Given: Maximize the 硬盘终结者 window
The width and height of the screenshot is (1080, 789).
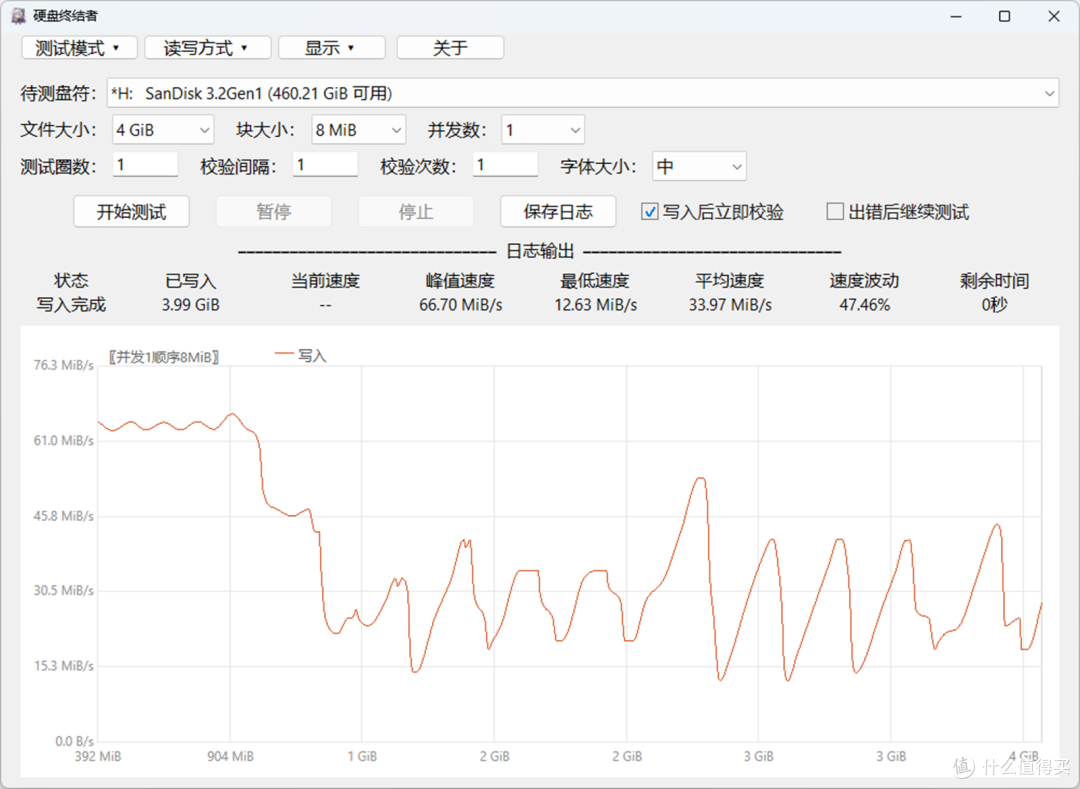Looking at the screenshot, I should tap(1004, 17).
